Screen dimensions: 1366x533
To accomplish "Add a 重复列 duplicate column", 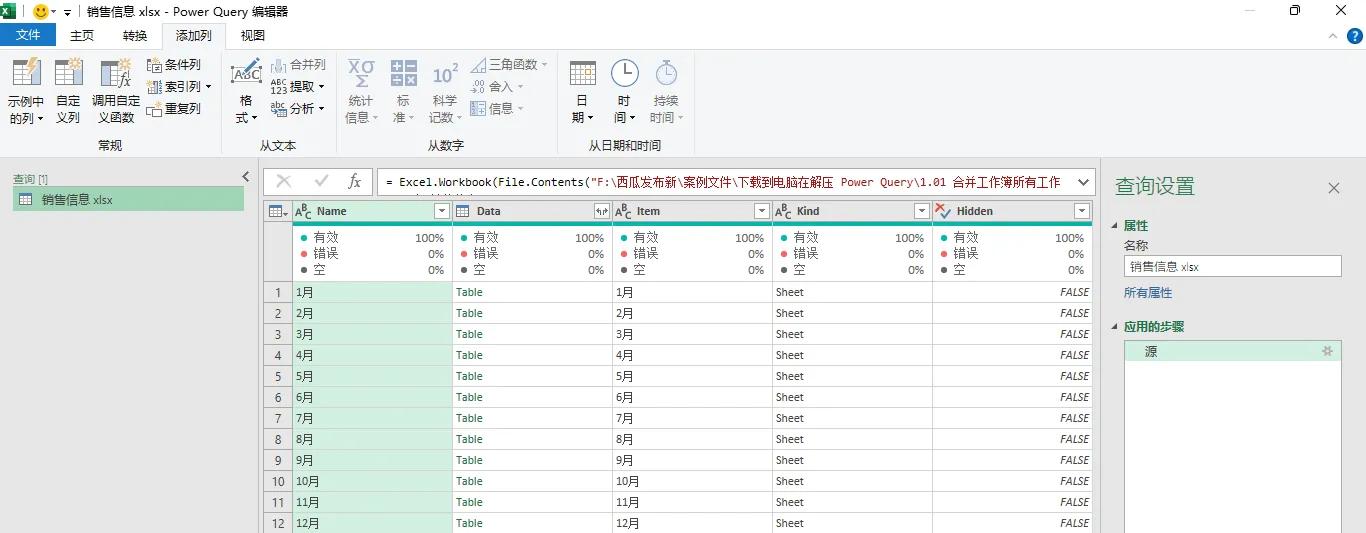I will [173, 109].
